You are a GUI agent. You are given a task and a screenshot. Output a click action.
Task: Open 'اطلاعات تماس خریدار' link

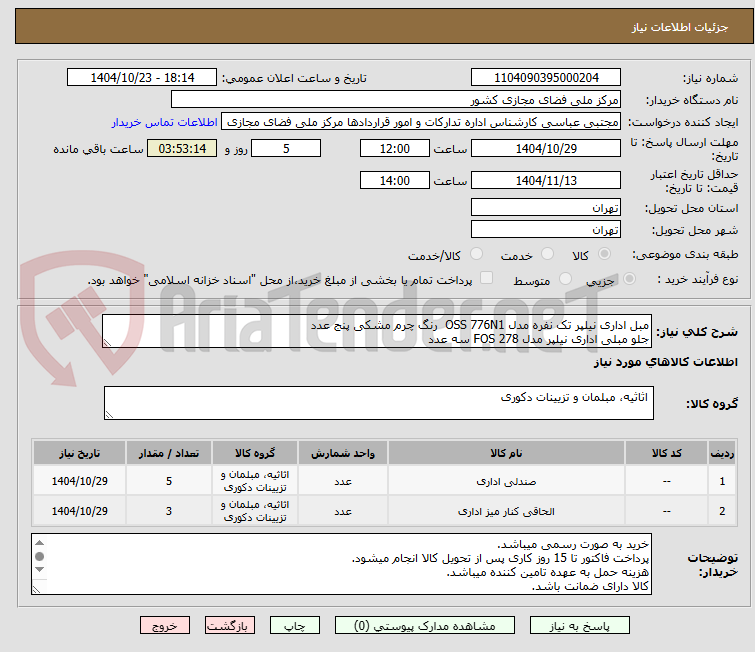165,122
